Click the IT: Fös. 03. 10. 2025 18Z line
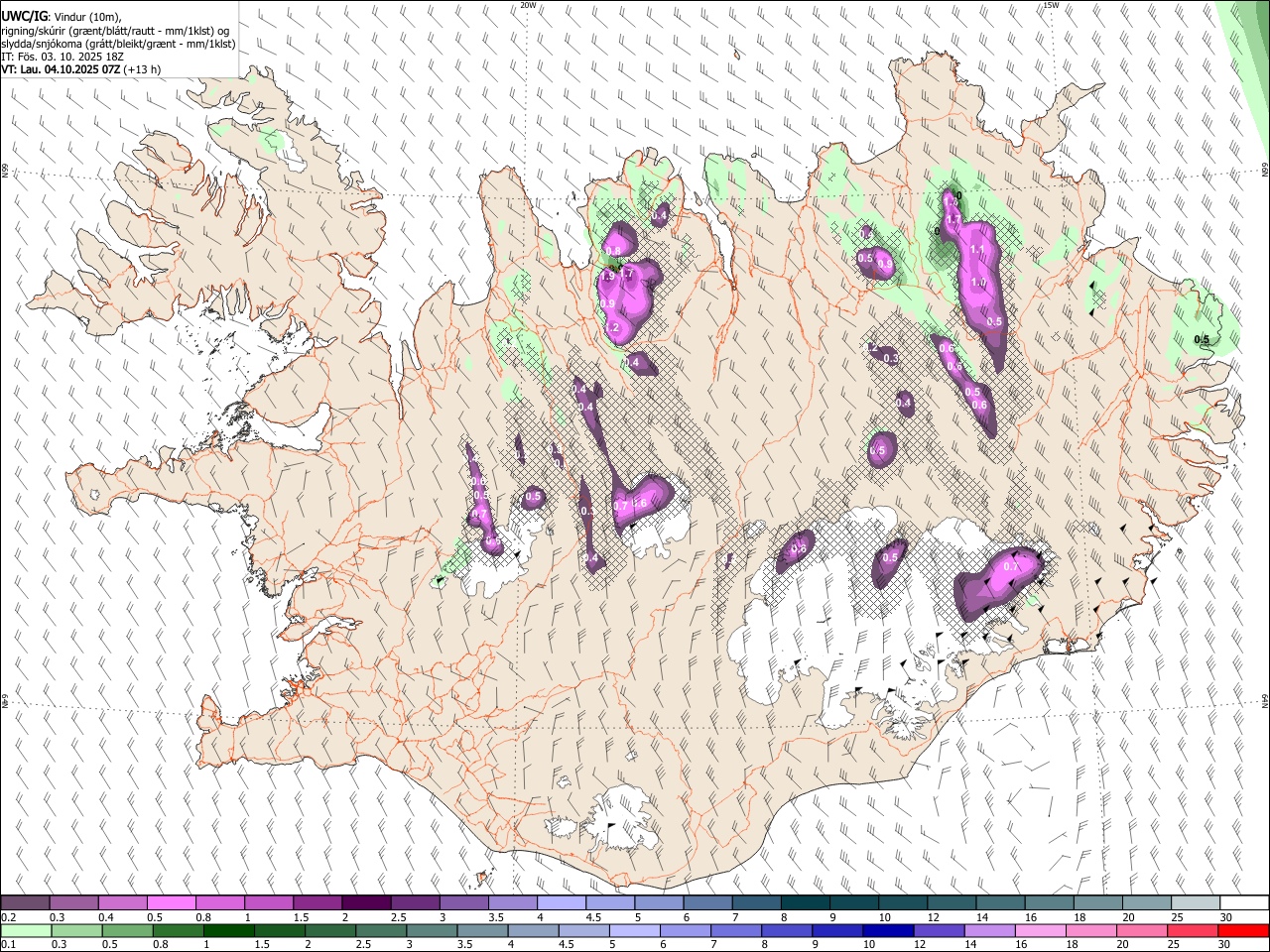The height and width of the screenshot is (952, 1270). pos(63,57)
